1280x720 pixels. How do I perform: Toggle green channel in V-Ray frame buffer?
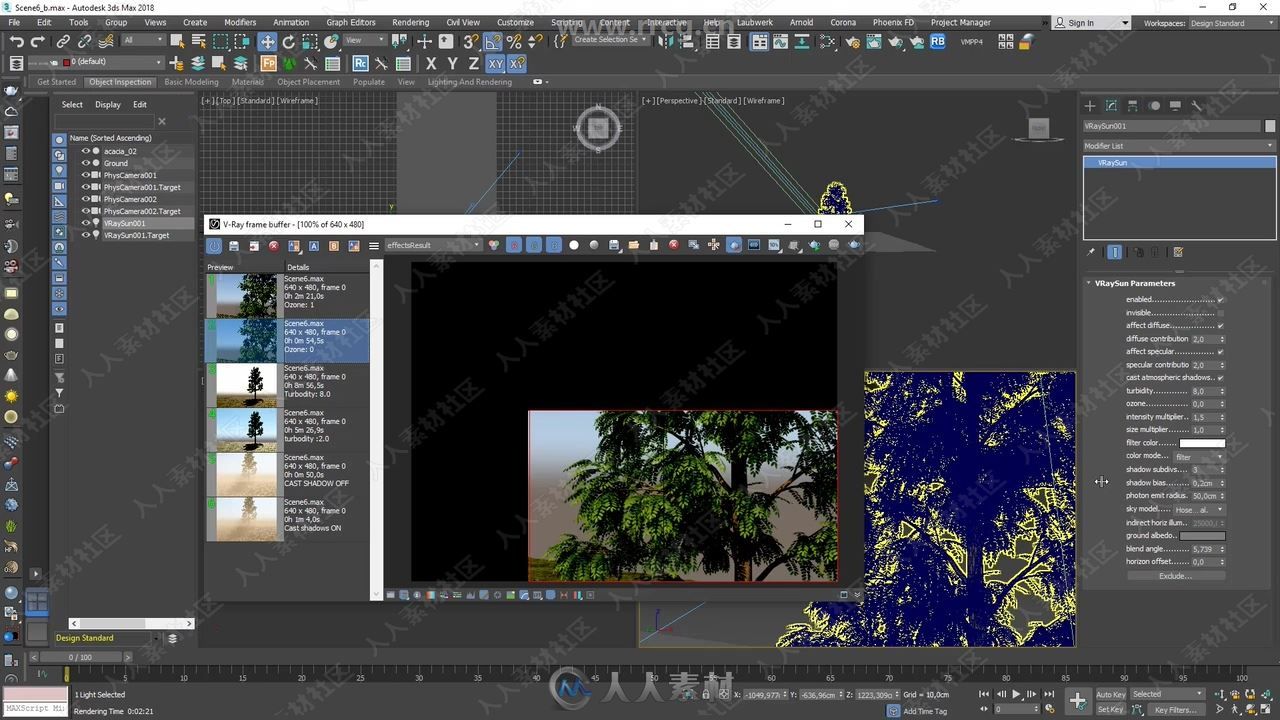pyautogui.click(x=534, y=245)
